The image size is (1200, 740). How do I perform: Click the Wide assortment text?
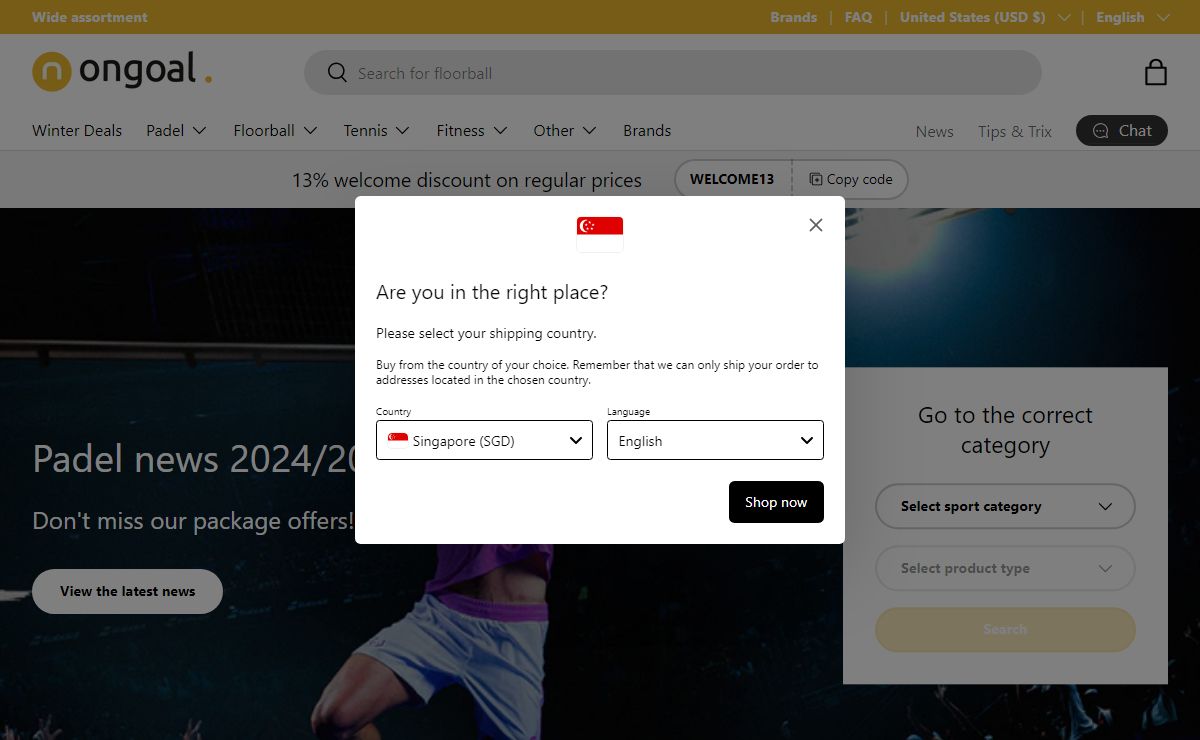pos(89,17)
